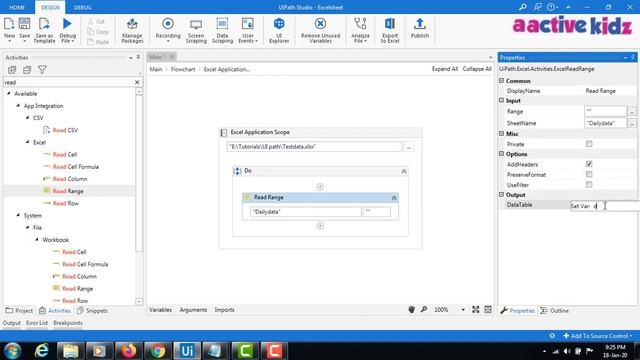
Task: Open Analyze File tool
Action: (x=360, y=30)
